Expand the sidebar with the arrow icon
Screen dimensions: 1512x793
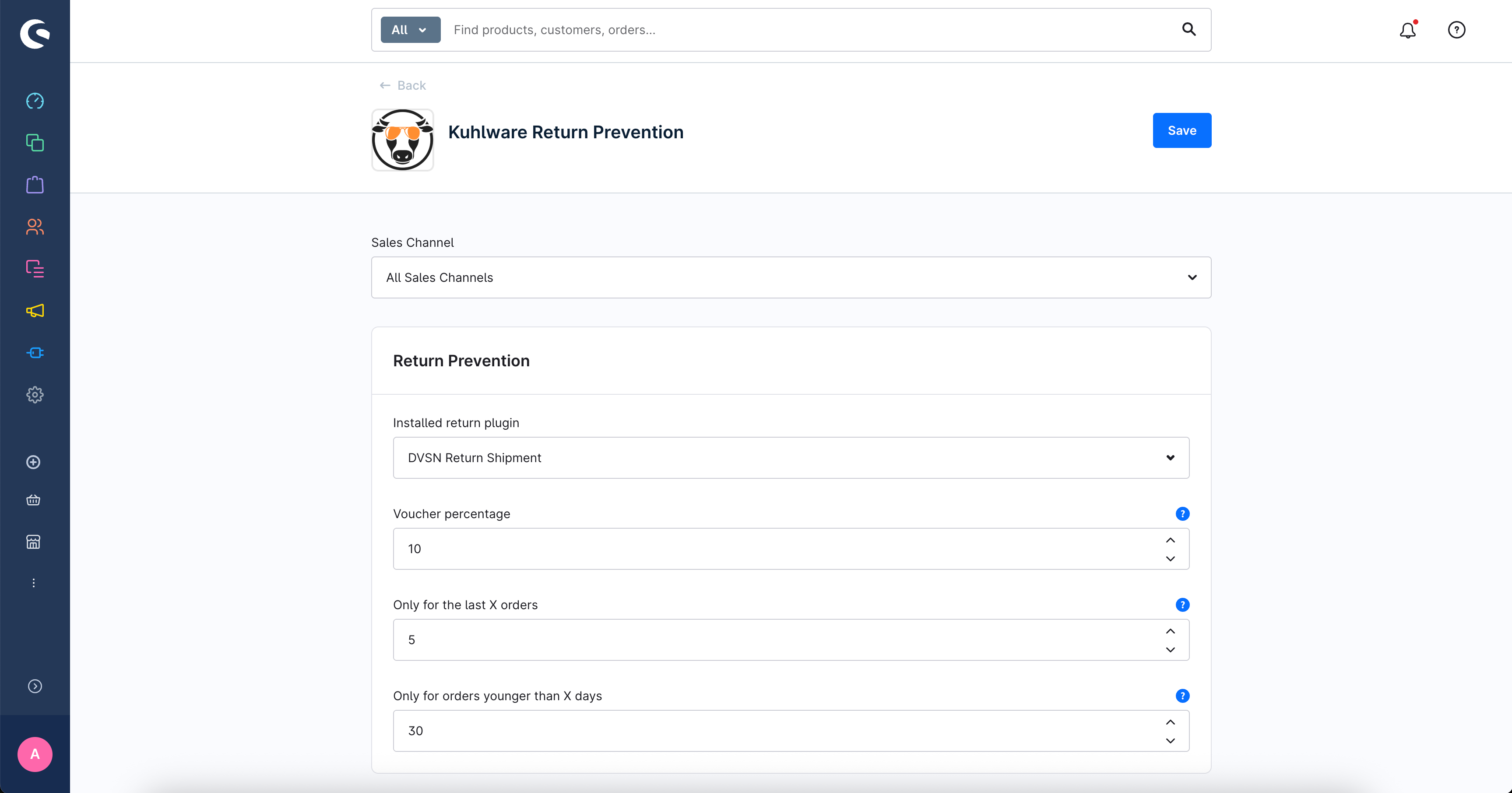(35, 686)
